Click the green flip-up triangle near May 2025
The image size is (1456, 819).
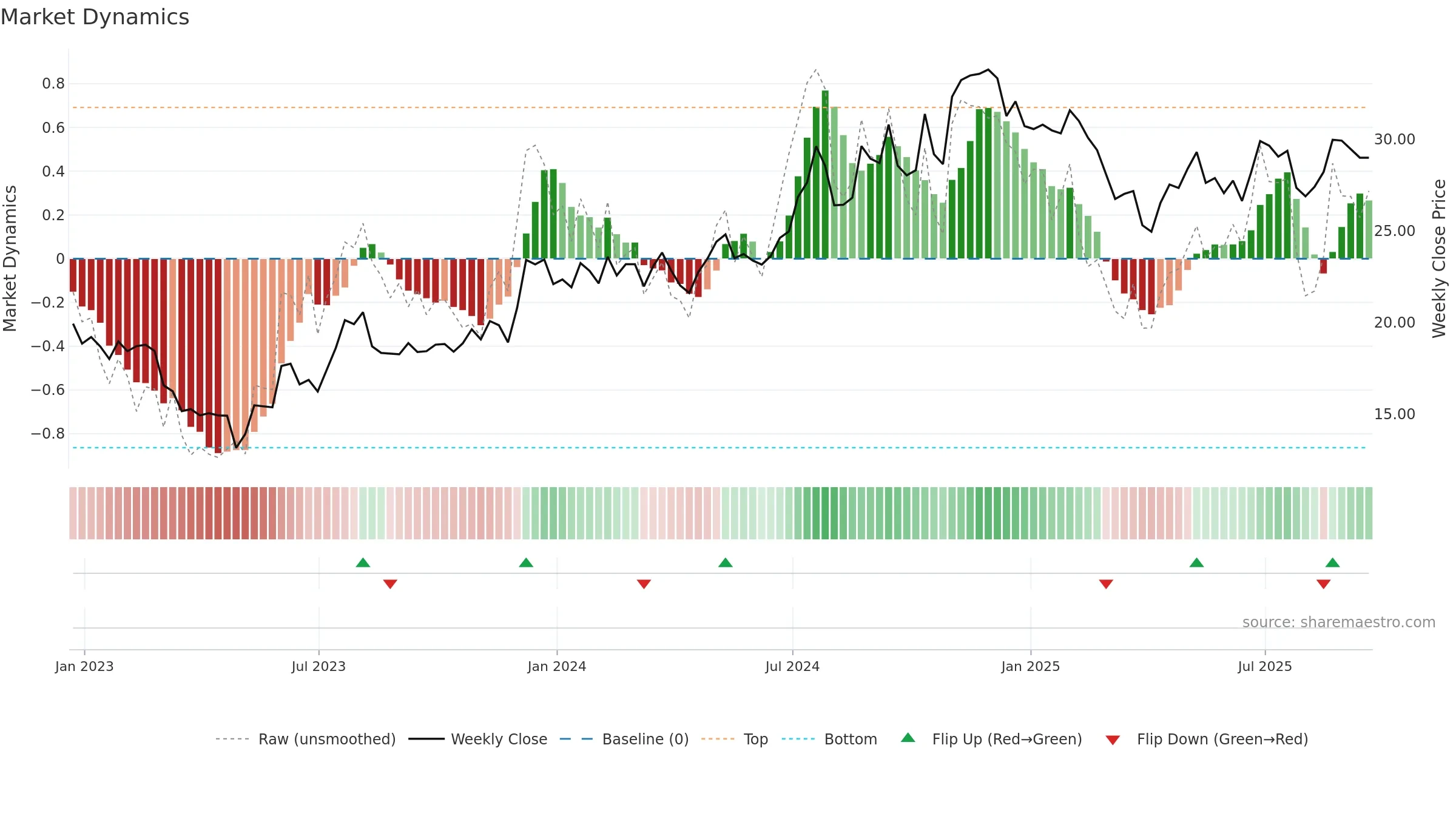1196,562
